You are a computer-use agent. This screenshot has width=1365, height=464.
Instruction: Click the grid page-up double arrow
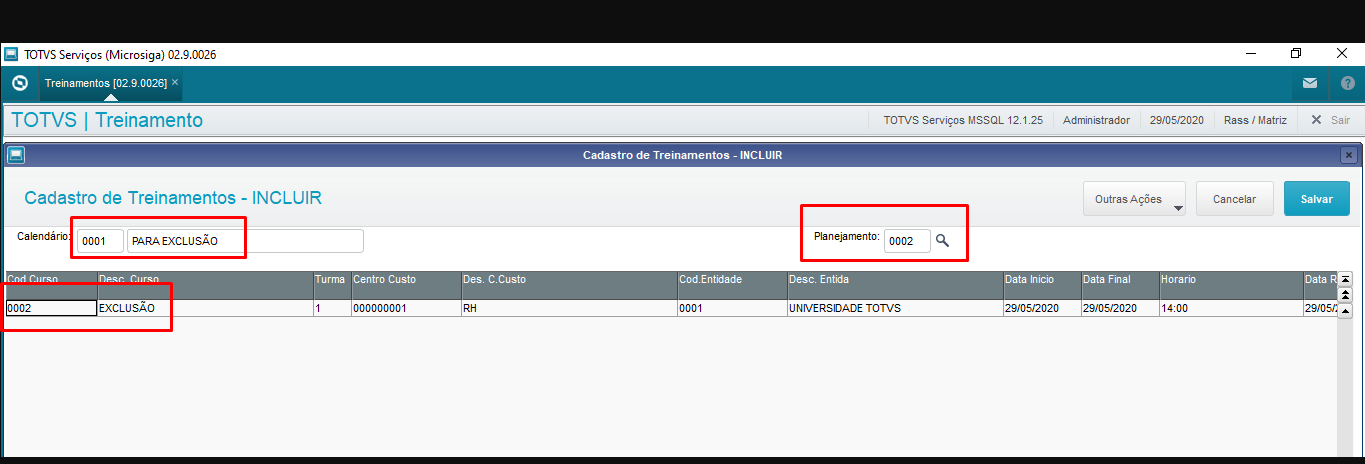(1345, 295)
